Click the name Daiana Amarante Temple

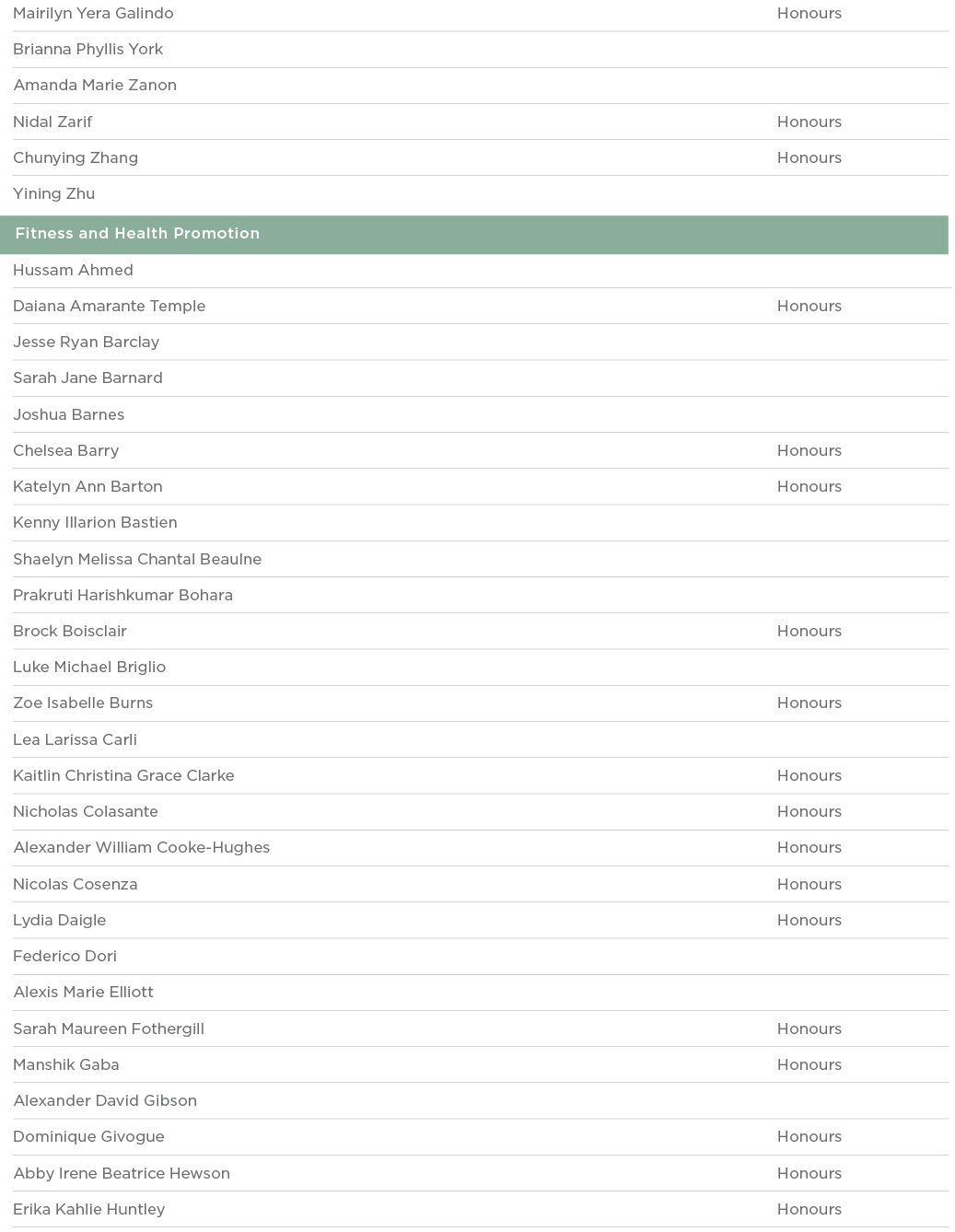109,306
